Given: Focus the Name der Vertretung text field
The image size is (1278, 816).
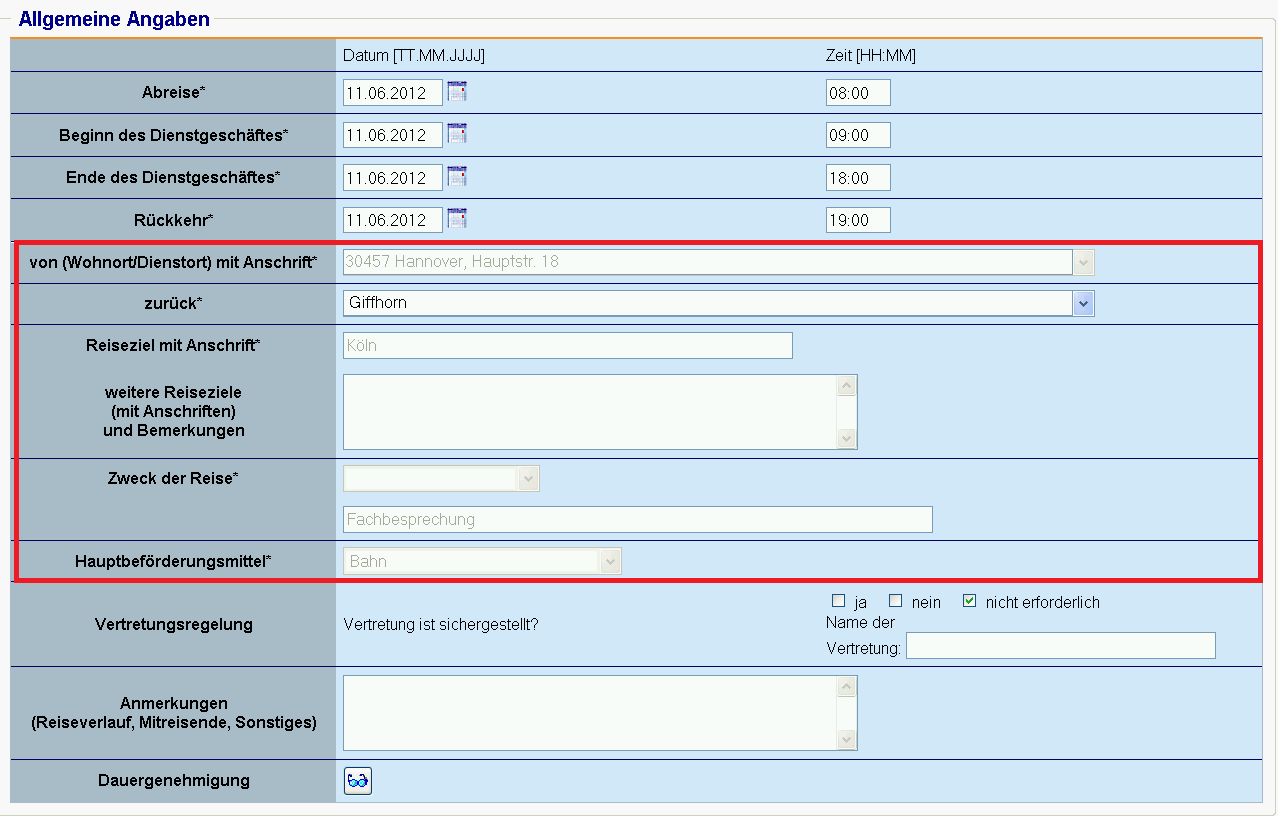Looking at the screenshot, I should (1060, 646).
